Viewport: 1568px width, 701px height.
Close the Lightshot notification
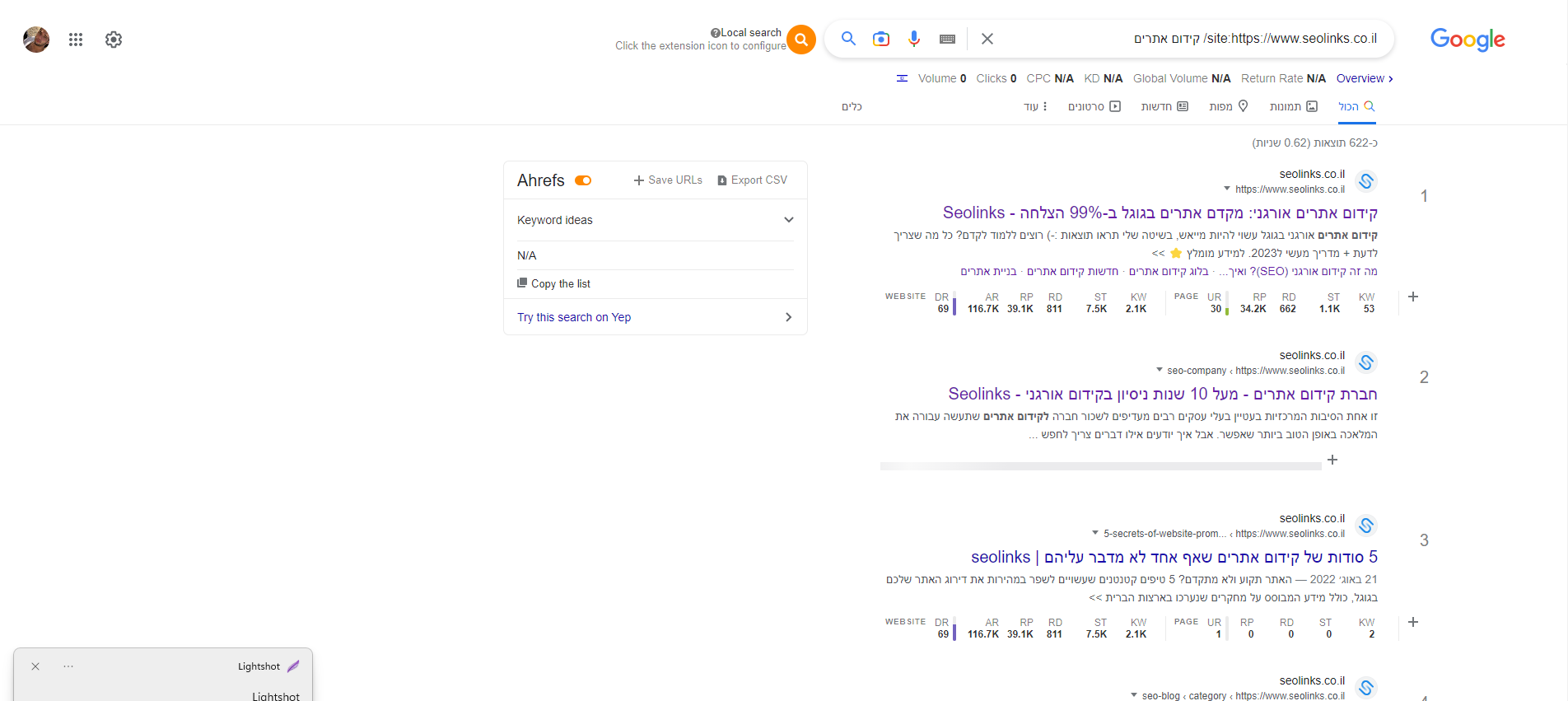35,666
